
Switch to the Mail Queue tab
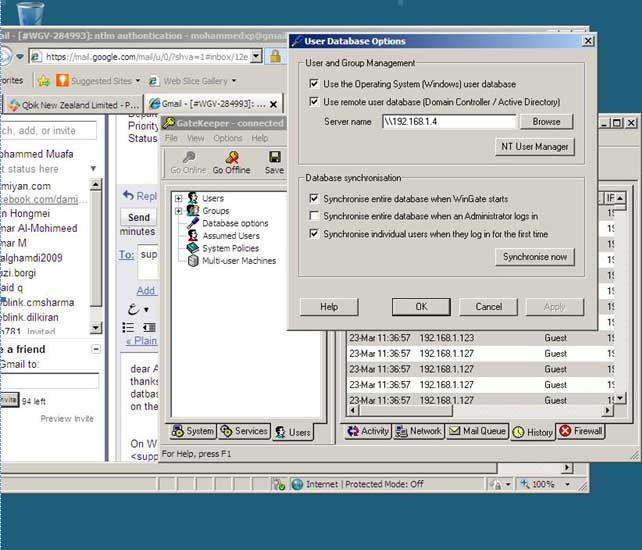pos(477,431)
